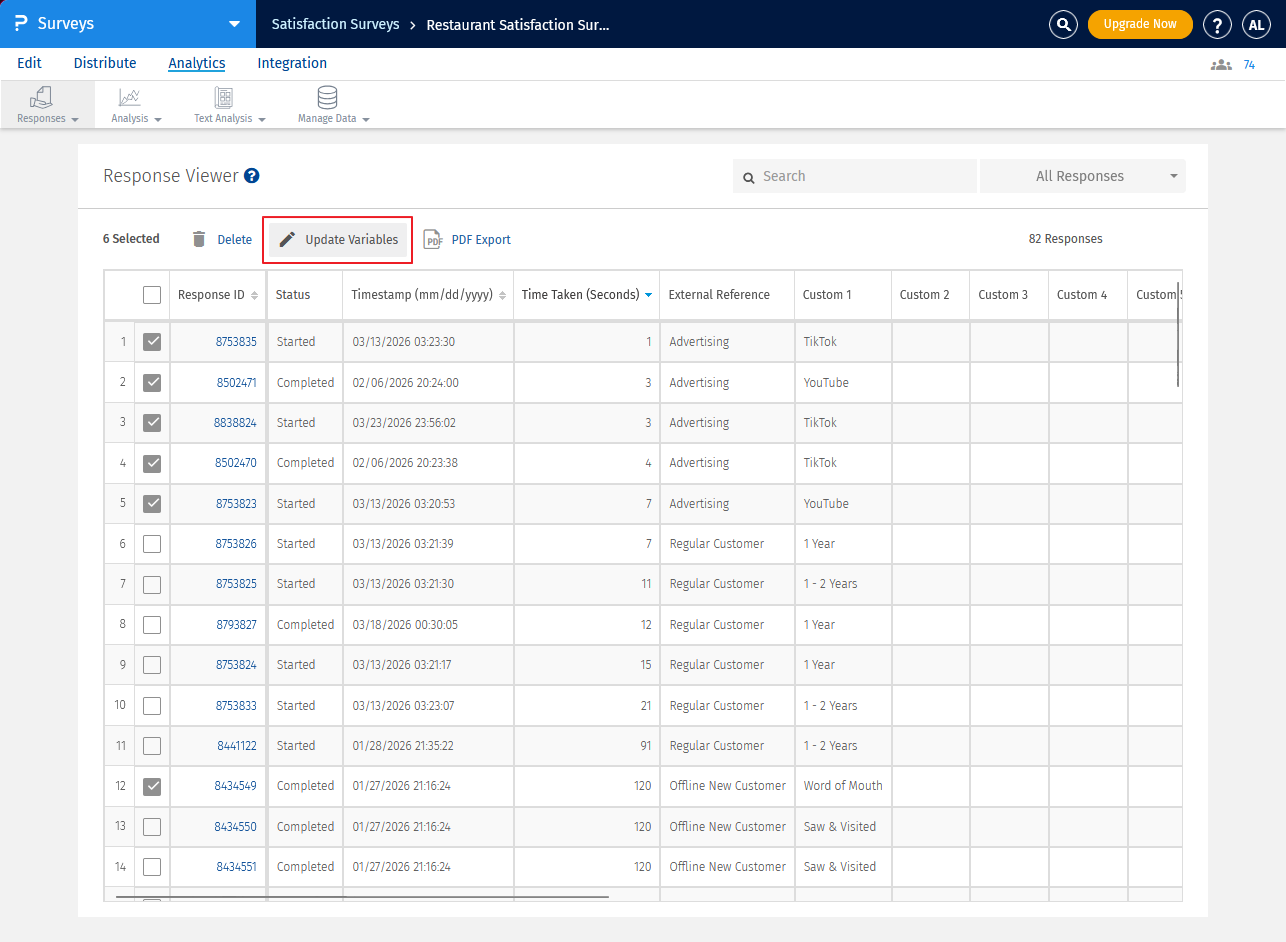Click the Update Variables button
Image resolution: width=1286 pixels, height=942 pixels.
pos(338,240)
